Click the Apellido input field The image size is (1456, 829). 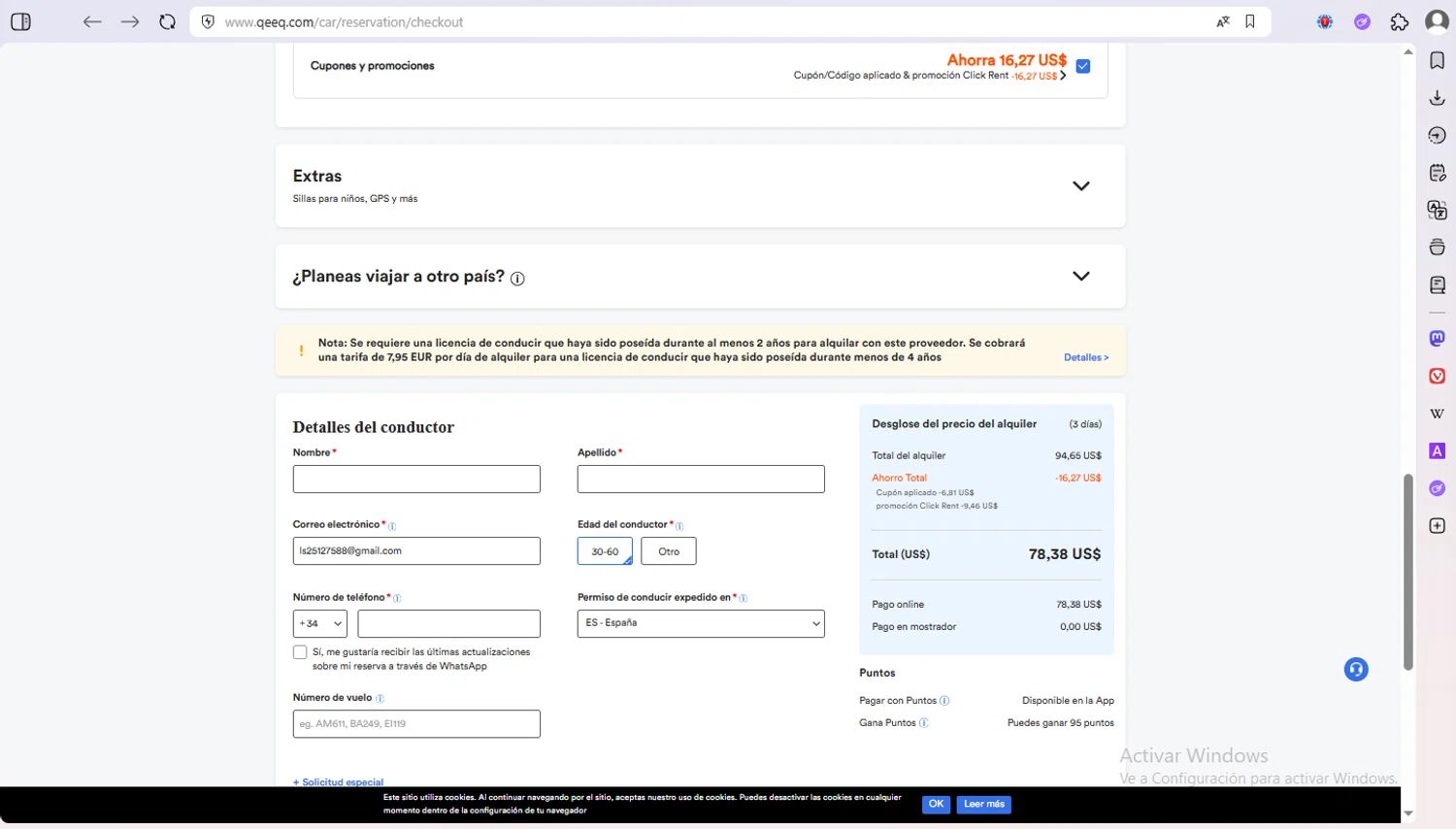701,479
